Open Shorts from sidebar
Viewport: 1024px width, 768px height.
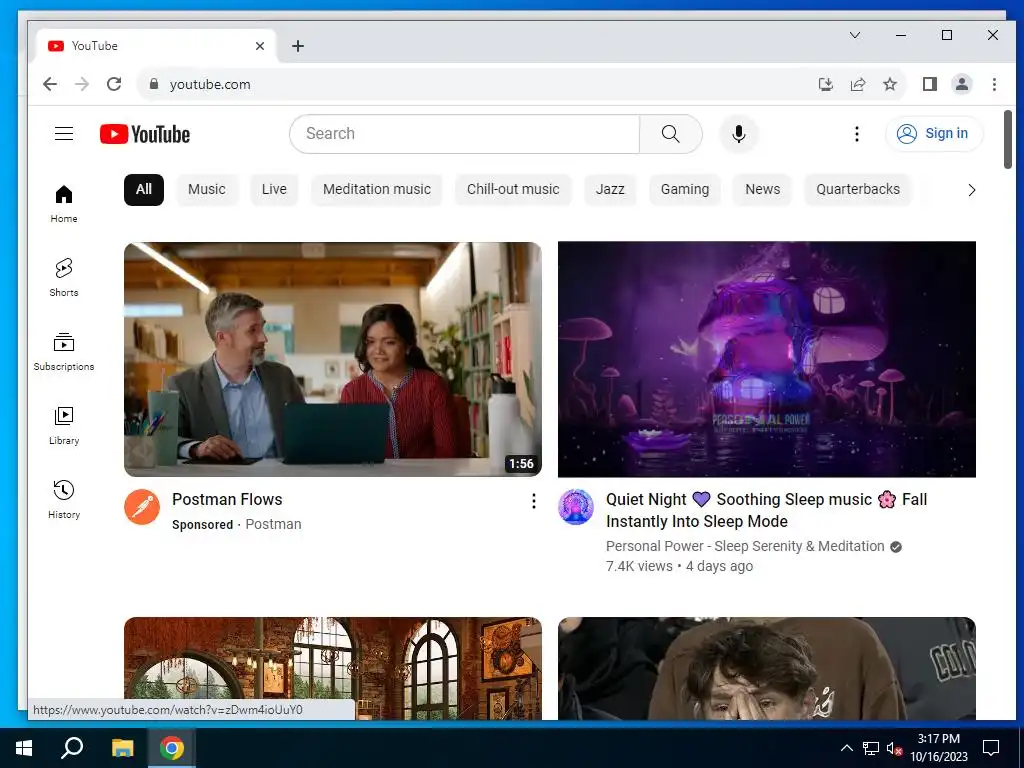[x=64, y=278]
